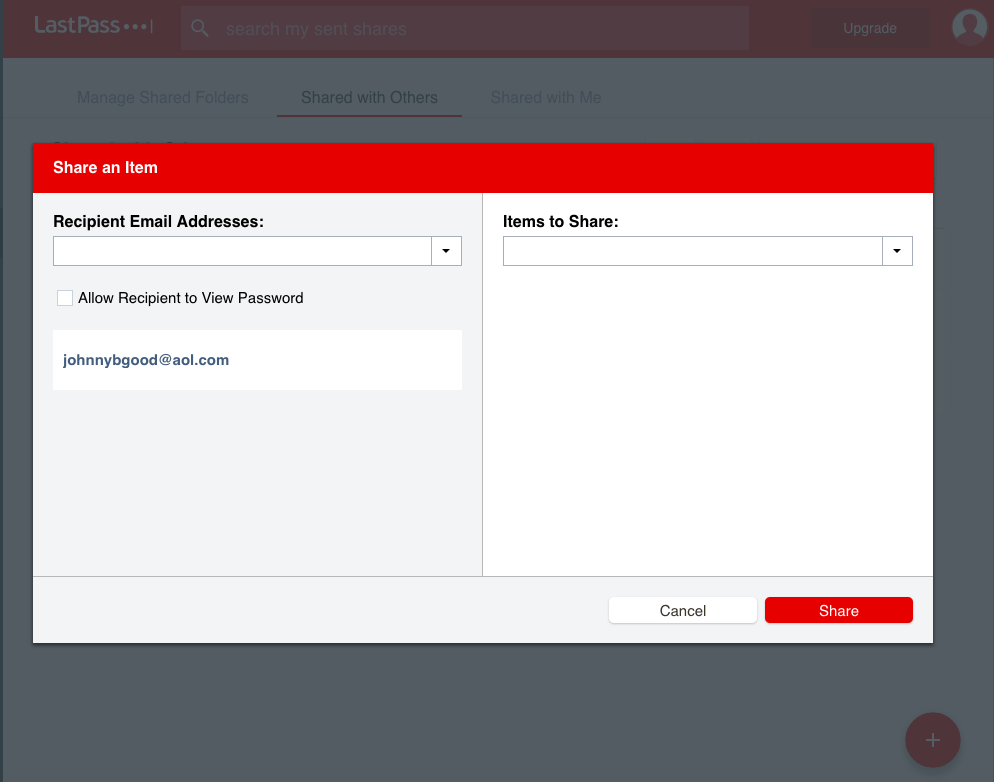
Task: Switch to the Manage Shared Folders tab
Action: pyautogui.click(x=162, y=97)
